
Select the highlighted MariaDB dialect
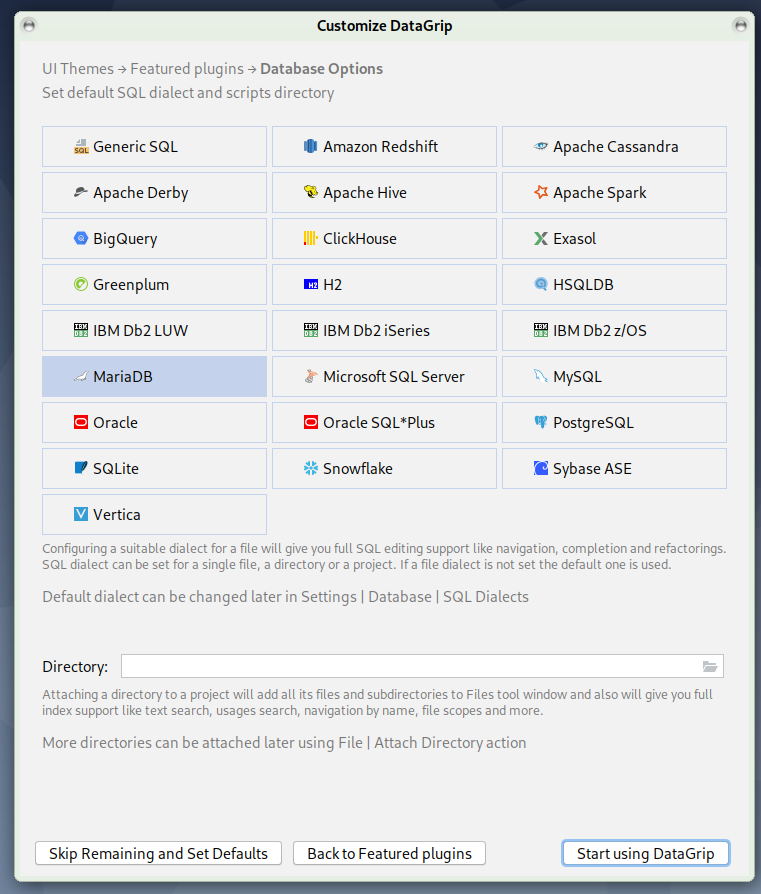(x=154, y=376)
